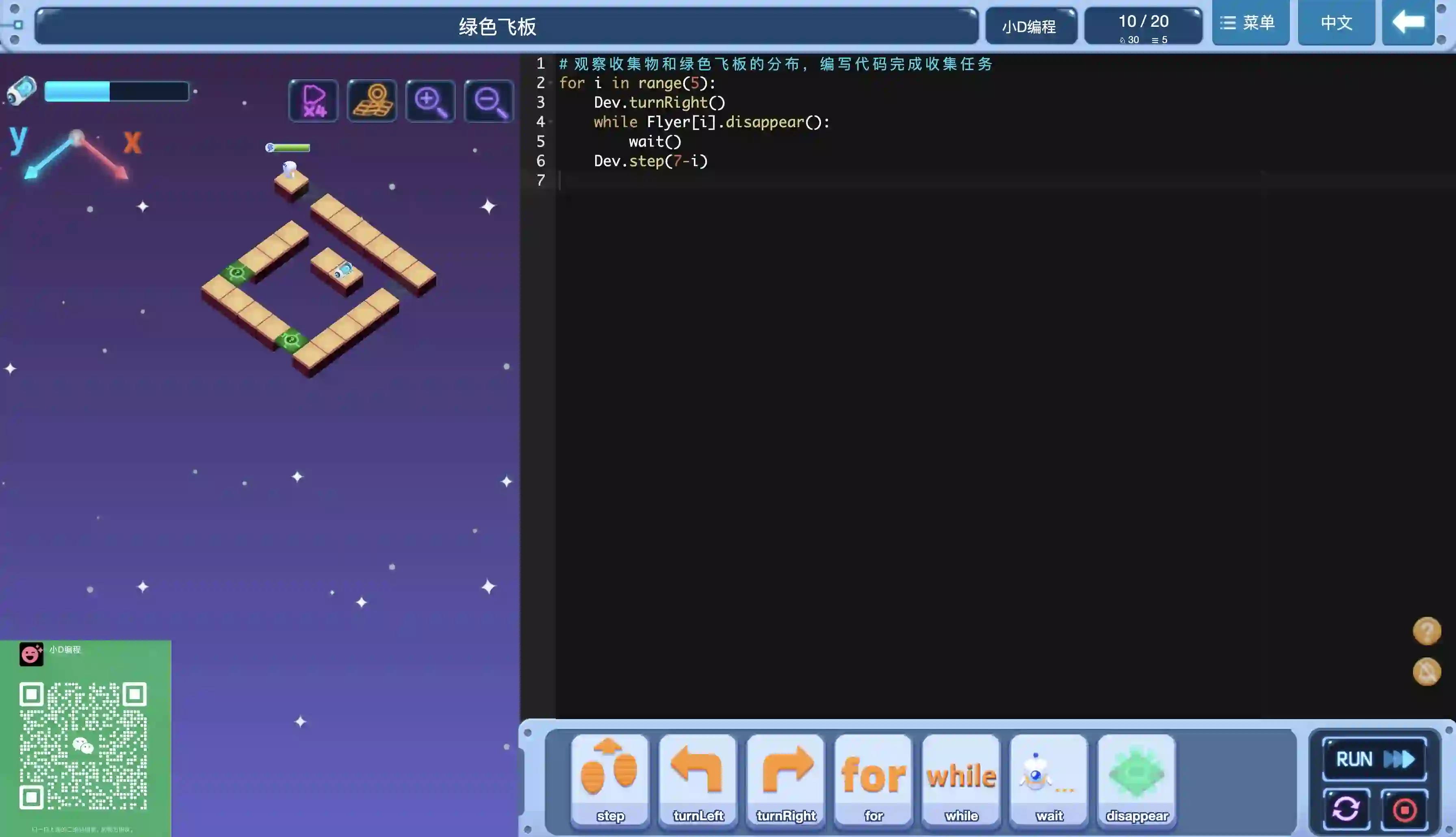Toggle the x4 speed playback icon

(x=314, y=101)
